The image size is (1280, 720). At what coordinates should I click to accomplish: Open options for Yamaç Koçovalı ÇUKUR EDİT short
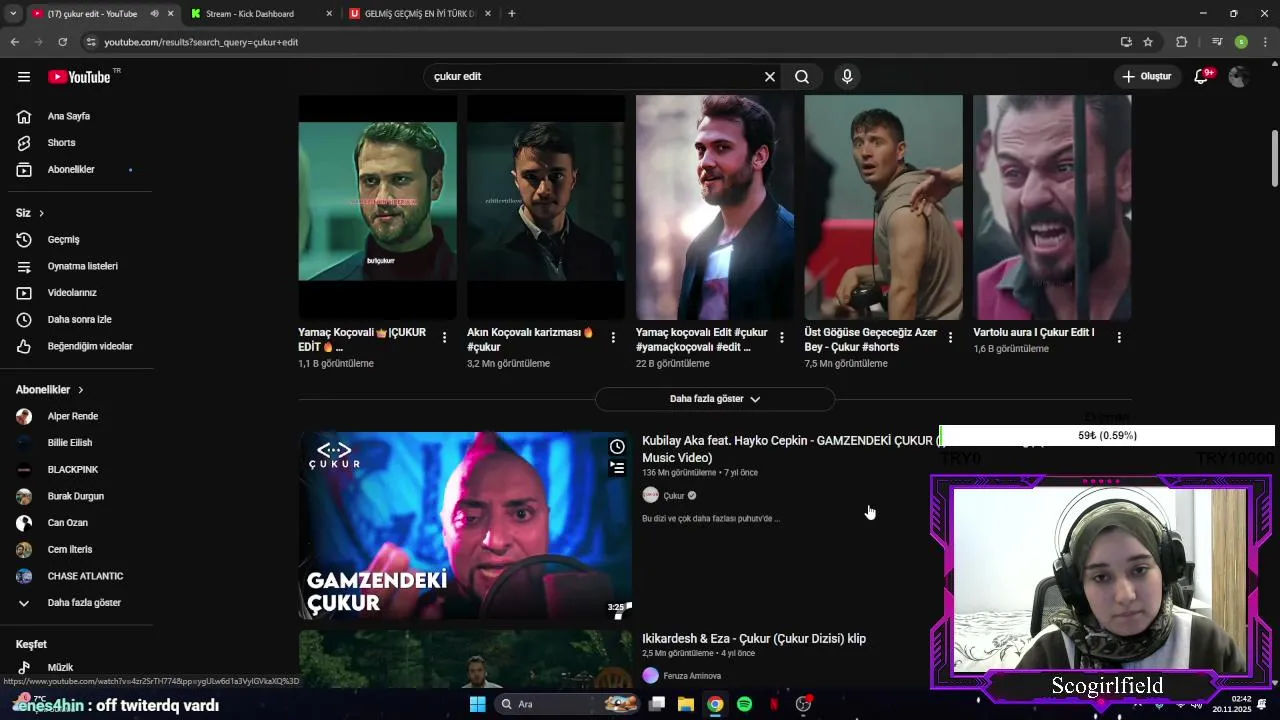[x=444, y=338]
